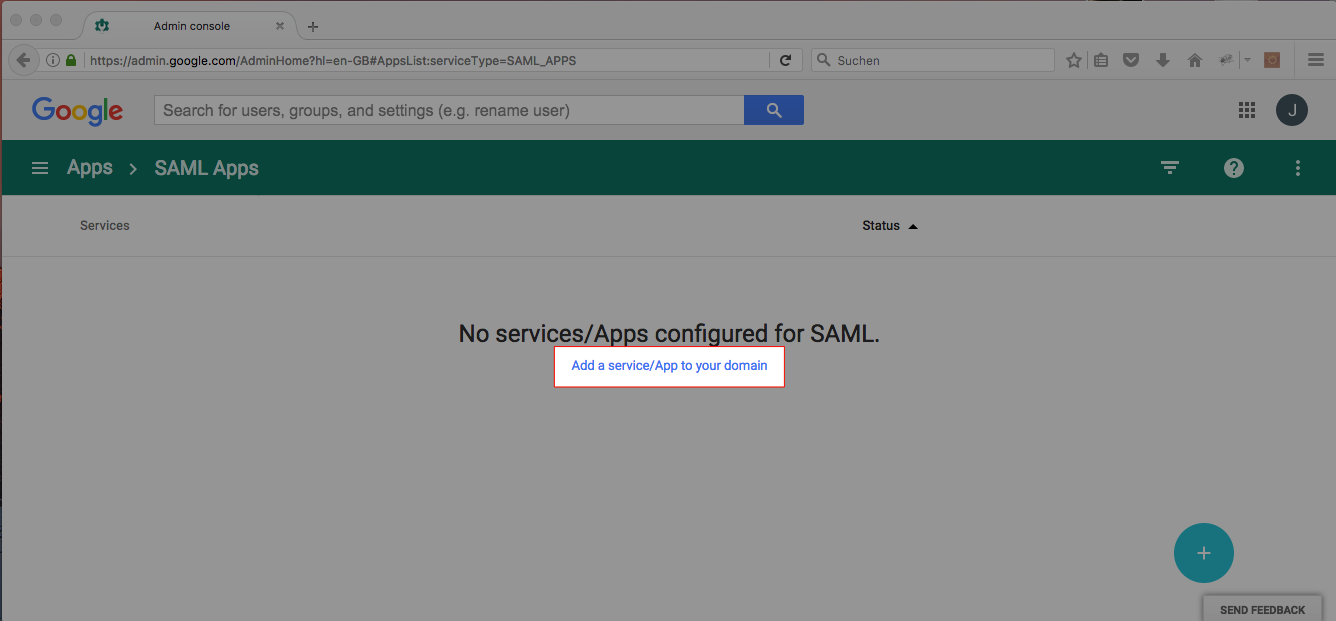Screen dimensions: 1336x621
Task: Click the bug extension icon in toolbar
Action: [1225, 60]
